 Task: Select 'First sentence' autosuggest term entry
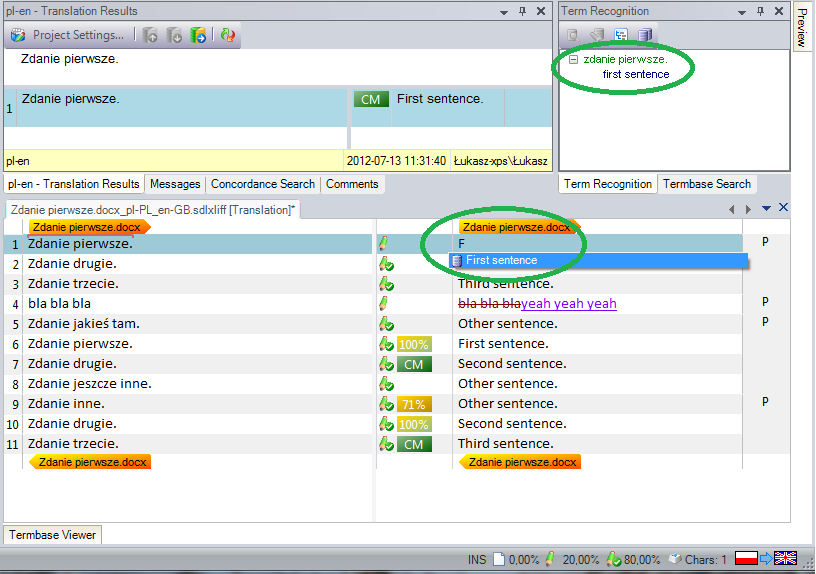501,261
